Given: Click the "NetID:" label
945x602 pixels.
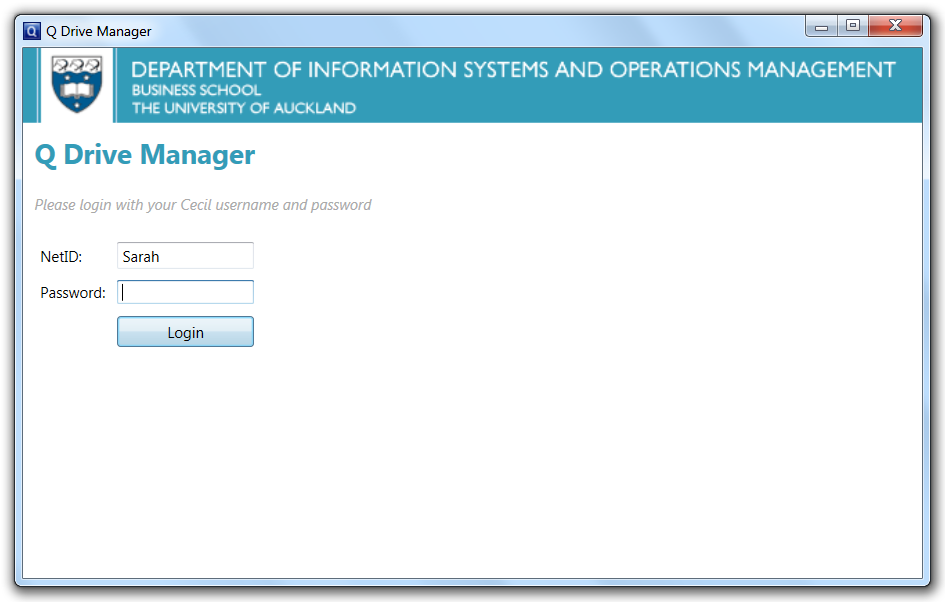Looking at the screenshot, I should [x=61, y=257].
